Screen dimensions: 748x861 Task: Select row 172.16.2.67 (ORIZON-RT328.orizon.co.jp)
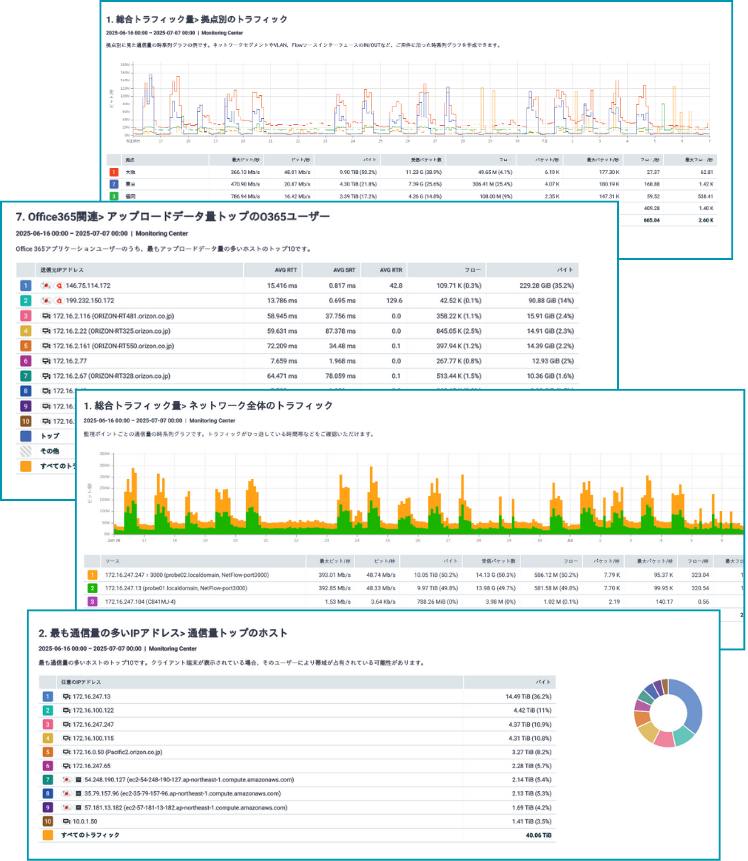pyautogui.click(x=297, y=376)
